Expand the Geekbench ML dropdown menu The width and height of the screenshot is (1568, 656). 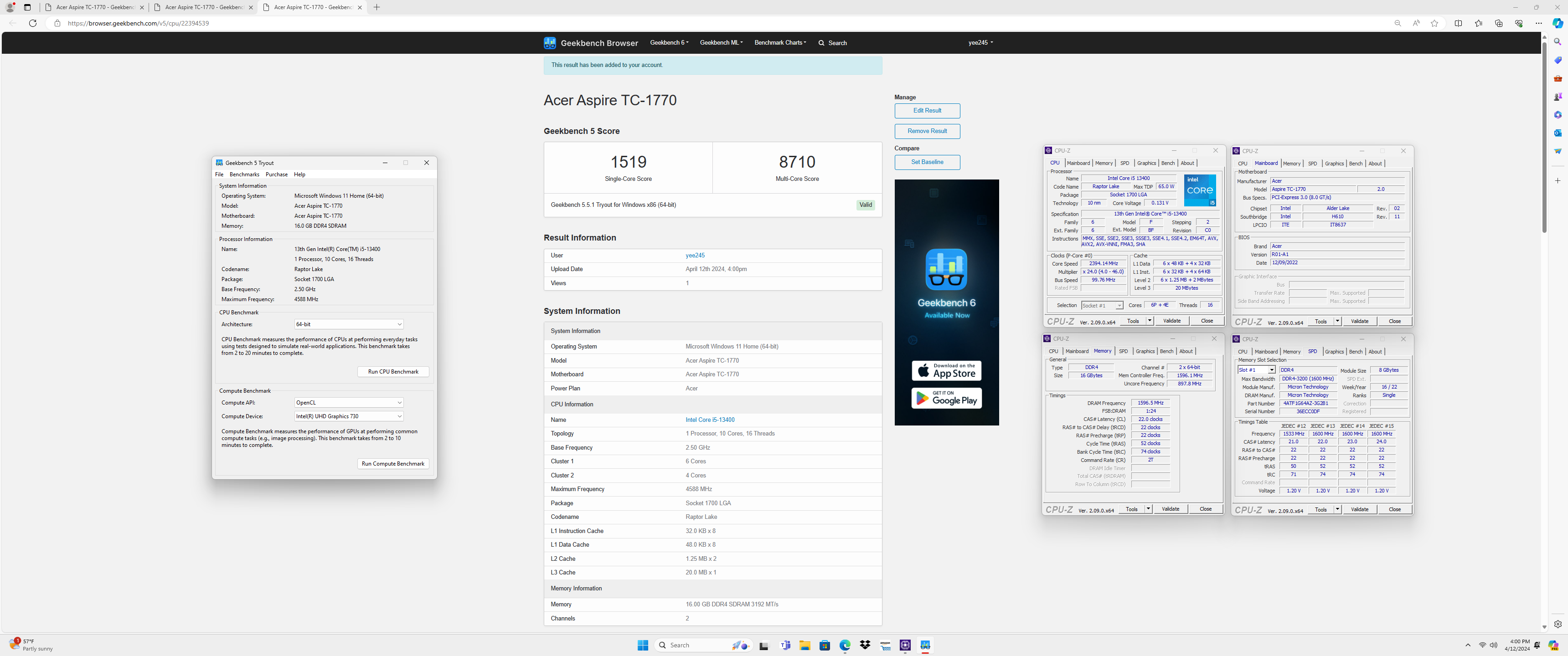pos(721,43)
